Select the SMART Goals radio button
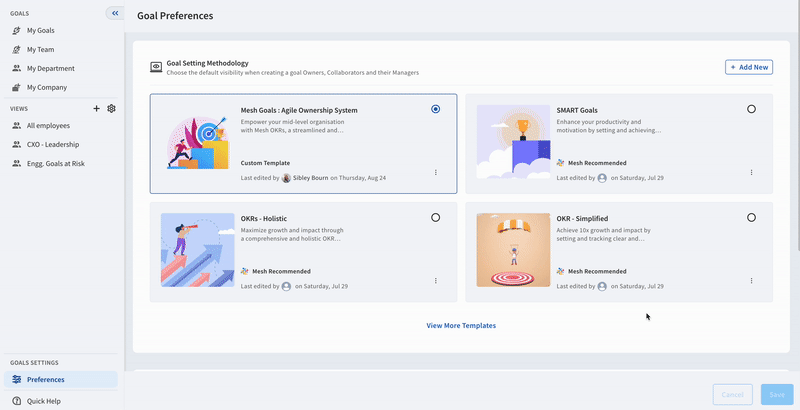This screenshot has width=800, height=410. point(751,109)
